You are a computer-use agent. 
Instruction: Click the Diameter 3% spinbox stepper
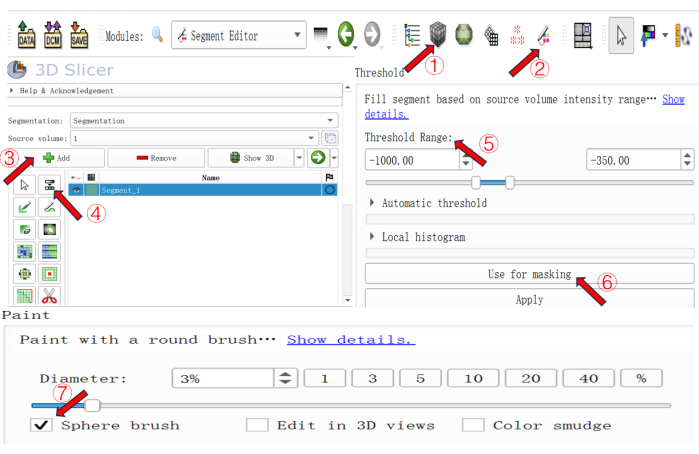[x=285, y=378]
